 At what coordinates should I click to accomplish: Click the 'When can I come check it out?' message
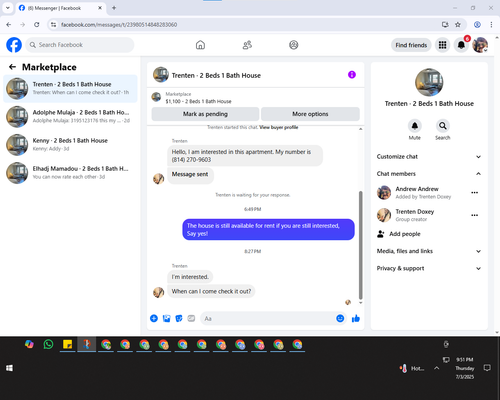tap(211, 291)
